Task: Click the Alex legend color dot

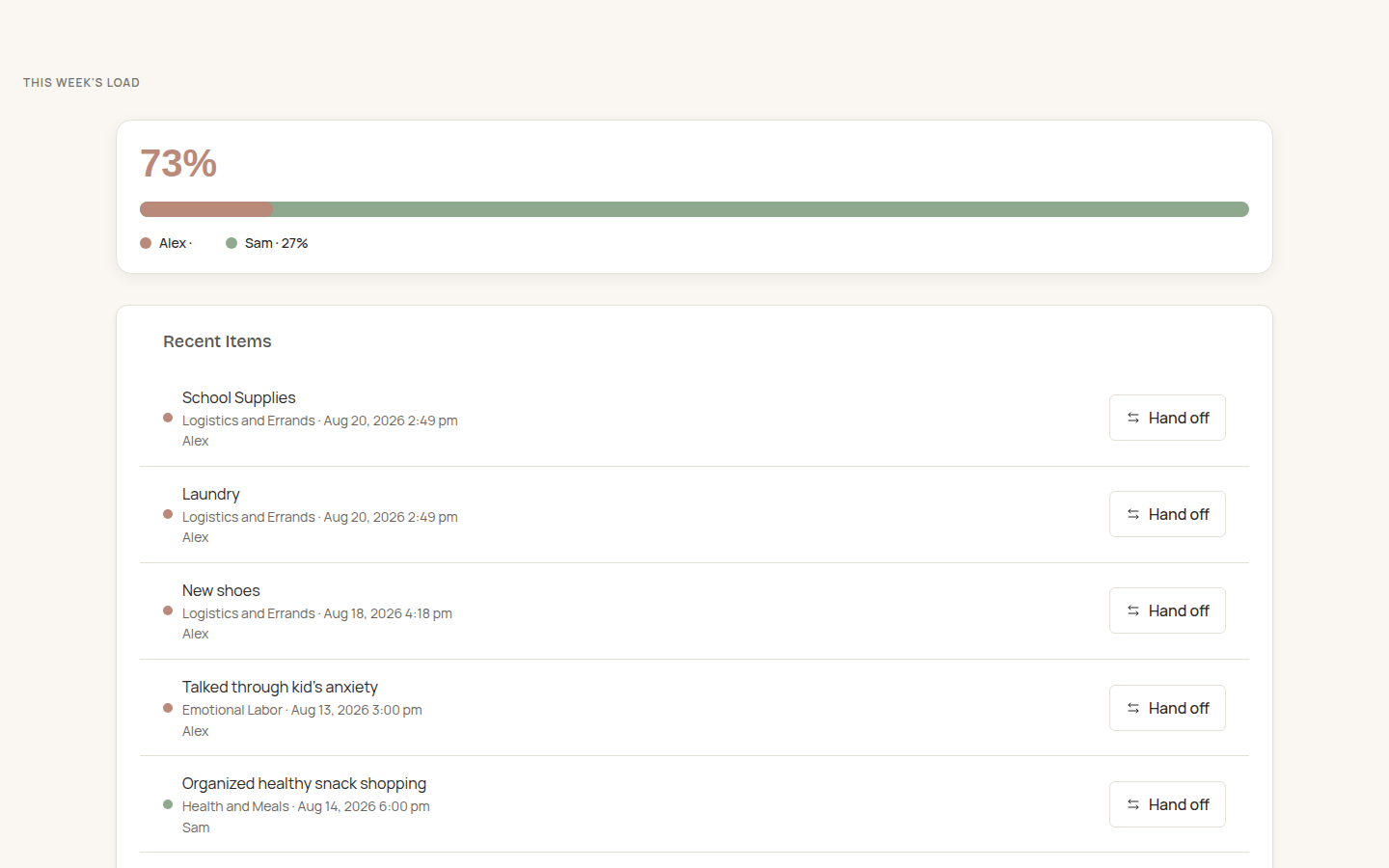Action: pyautogui.click(x=146, y=243)
